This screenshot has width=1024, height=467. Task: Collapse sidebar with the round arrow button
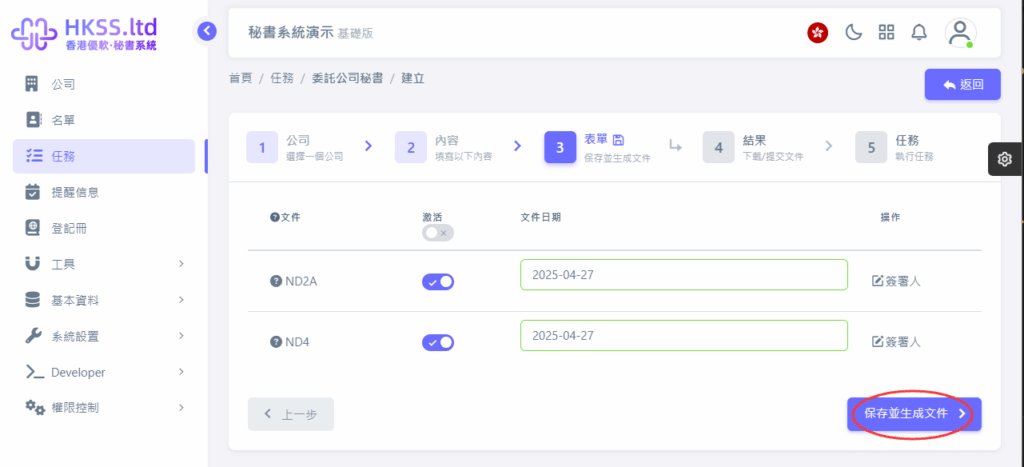pos(206,31)
